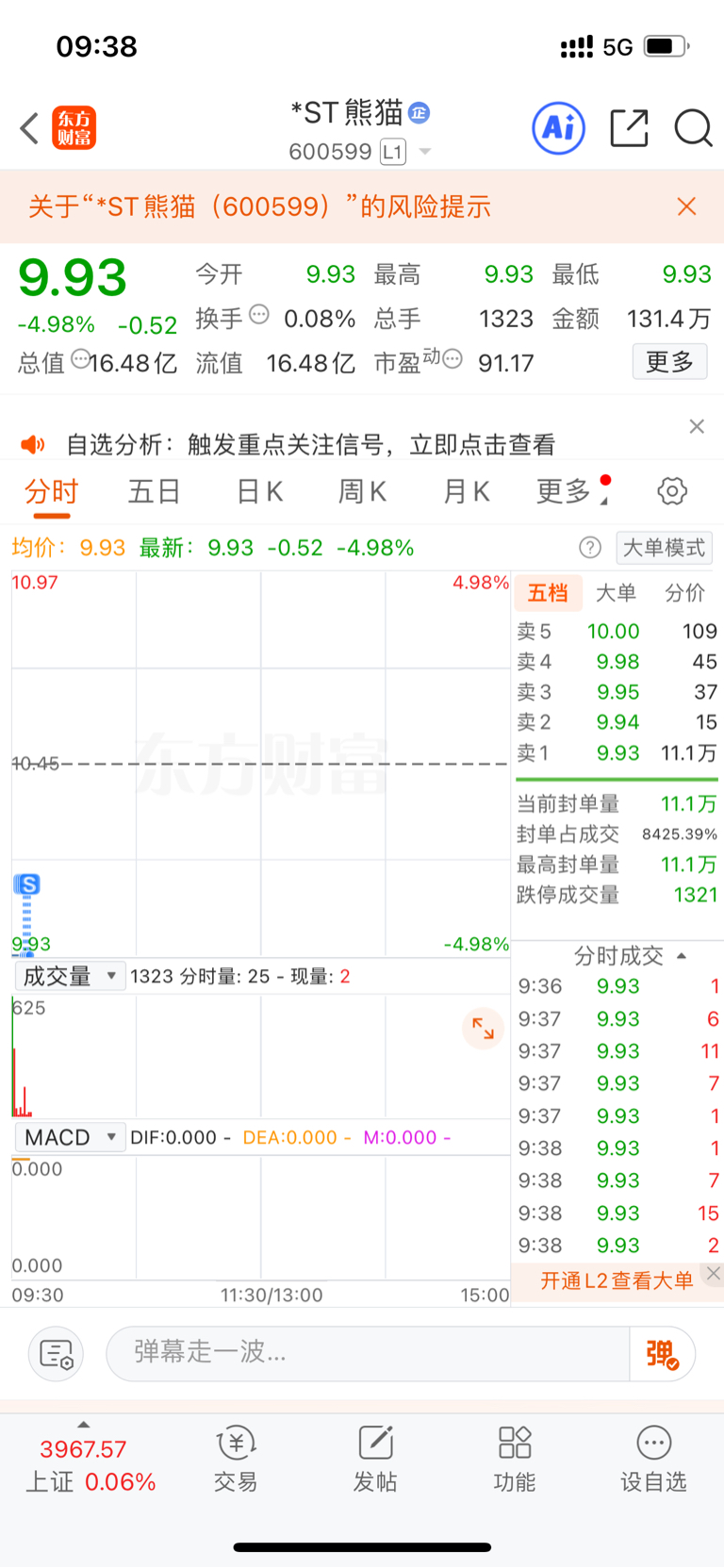
Task: Tap the large price 9.93
Action: [x=73, y=277]
